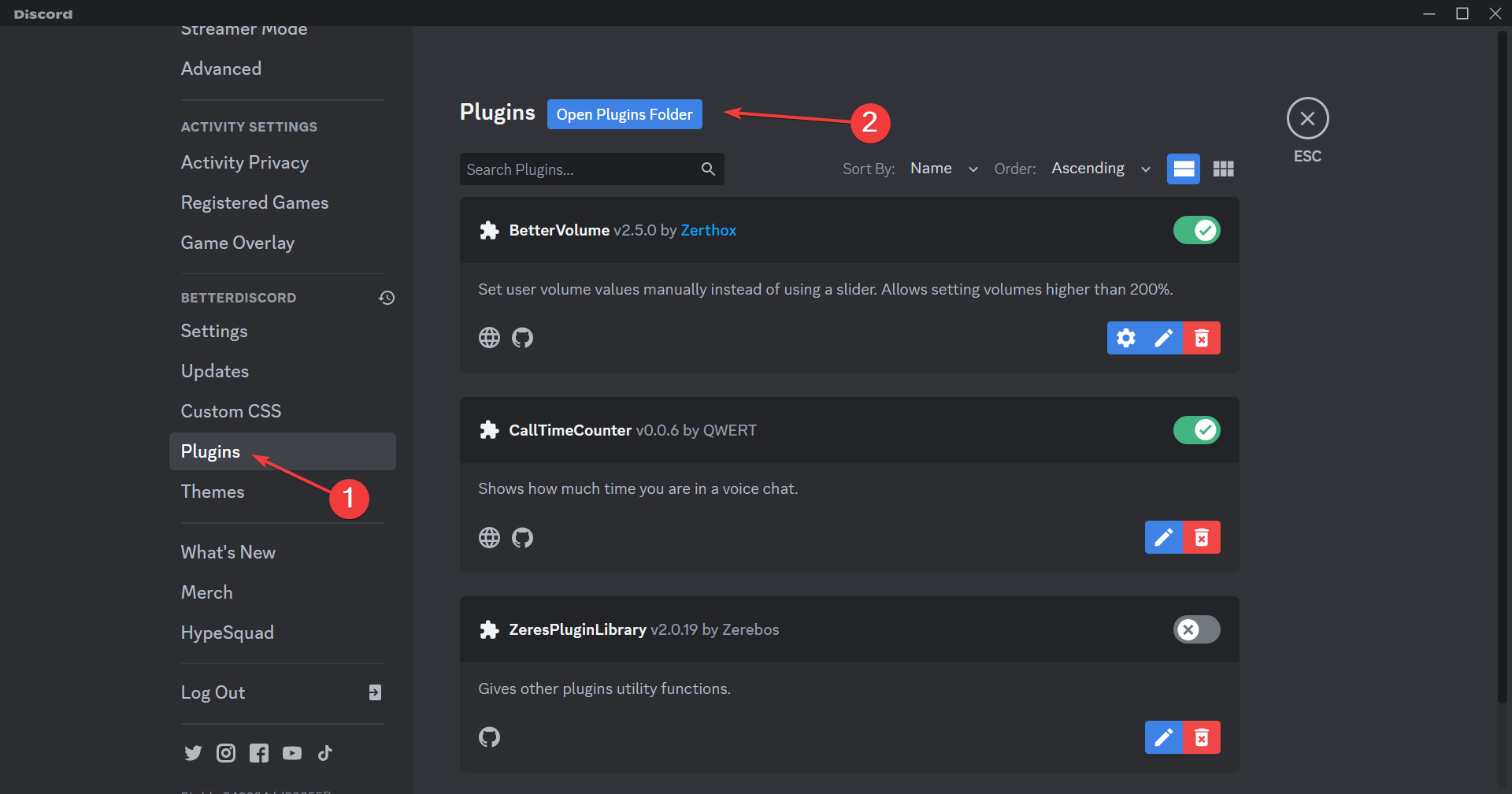Switch to grid view layout

click(1223, 169)
